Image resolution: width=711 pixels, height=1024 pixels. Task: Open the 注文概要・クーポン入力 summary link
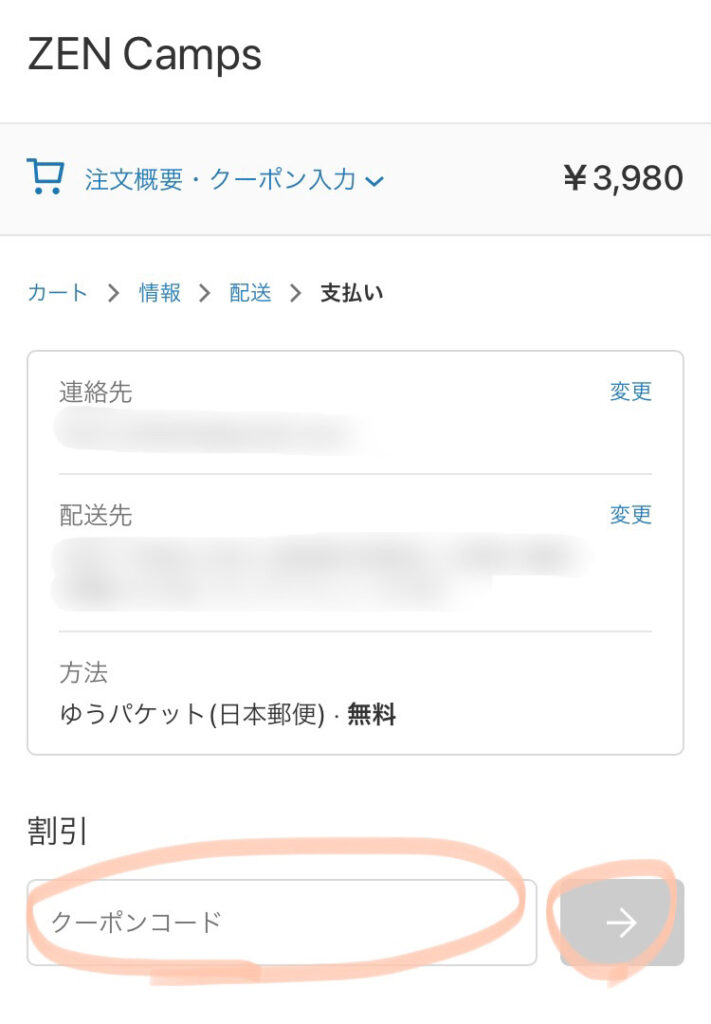point(220,179)
